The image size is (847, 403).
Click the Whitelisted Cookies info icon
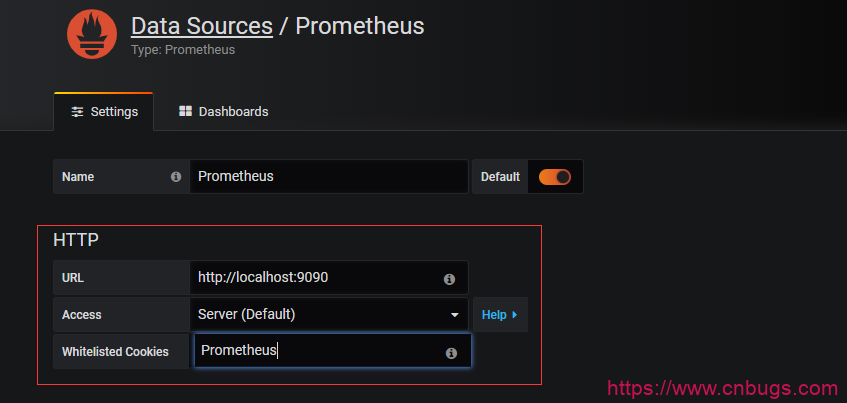coord(451,353)
